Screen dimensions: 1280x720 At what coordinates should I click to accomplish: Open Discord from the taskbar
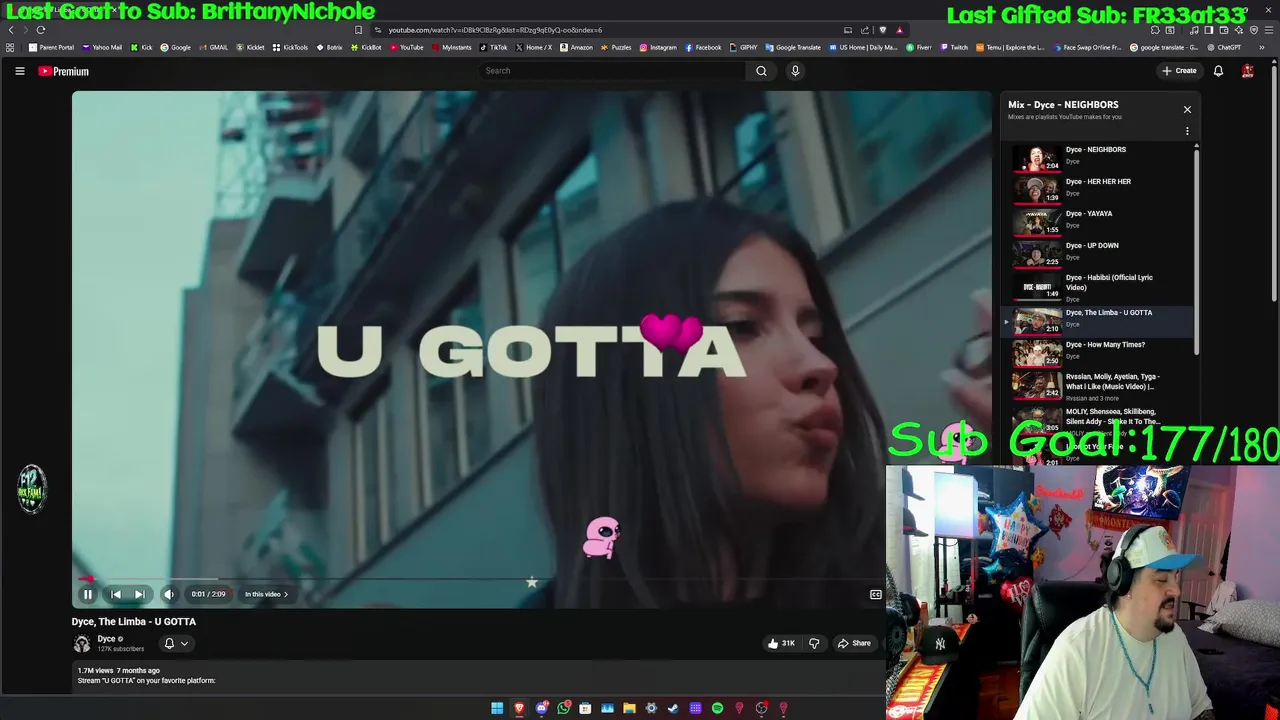click(x=541, y=708)
